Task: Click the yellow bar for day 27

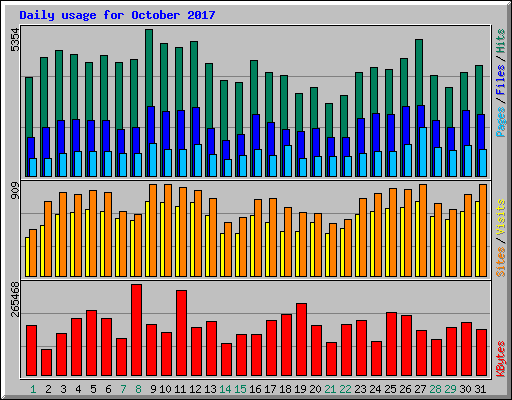Action: [417, 239]
